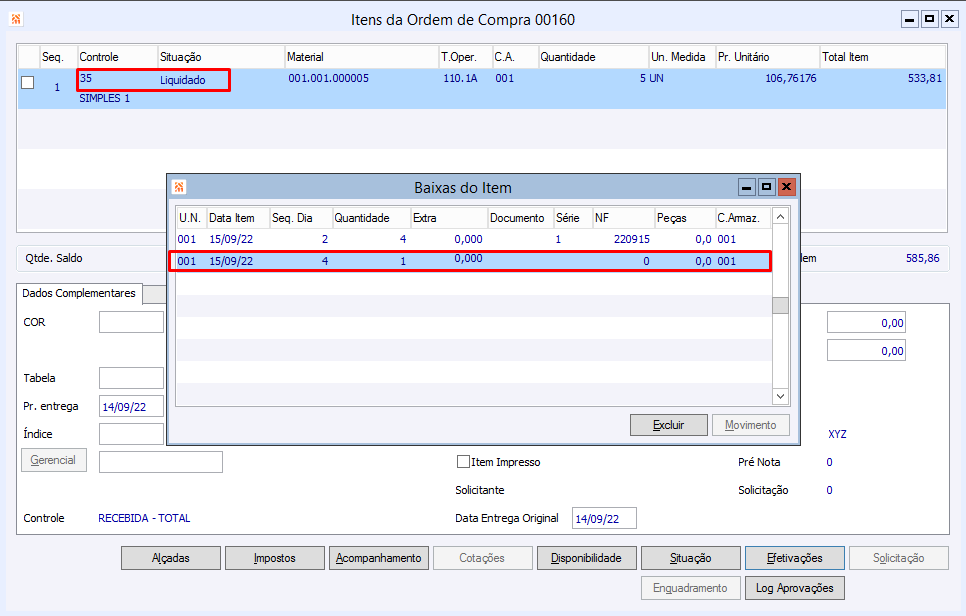Click the Excluir button

click(668, 425)
